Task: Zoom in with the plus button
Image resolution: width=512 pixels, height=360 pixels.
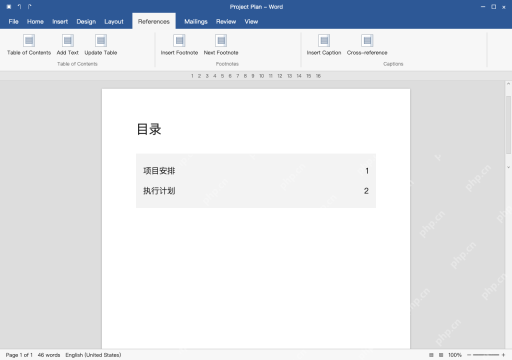Action: point(503,355)
